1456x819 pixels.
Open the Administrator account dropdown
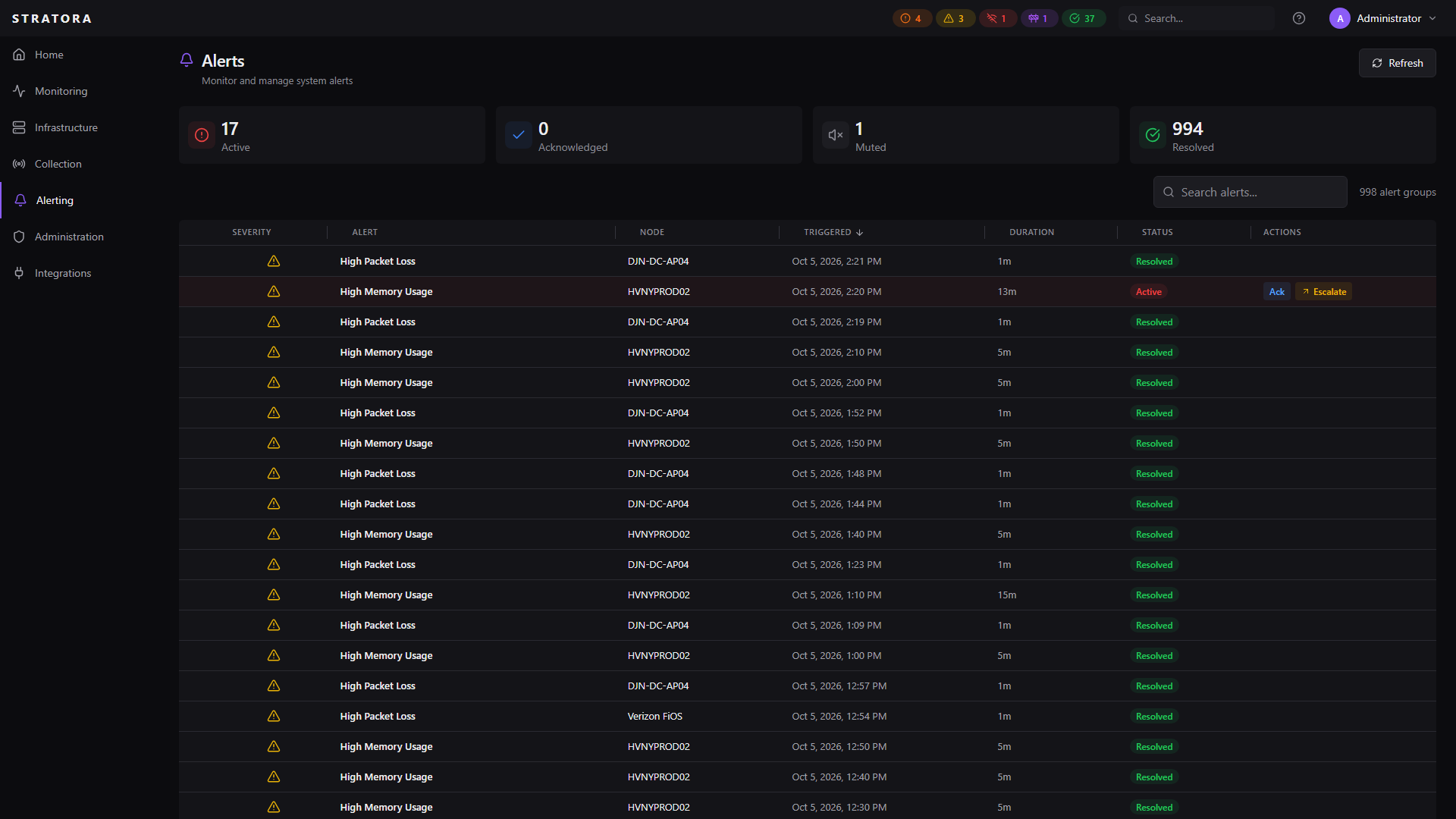click(x=1383, y=18)
